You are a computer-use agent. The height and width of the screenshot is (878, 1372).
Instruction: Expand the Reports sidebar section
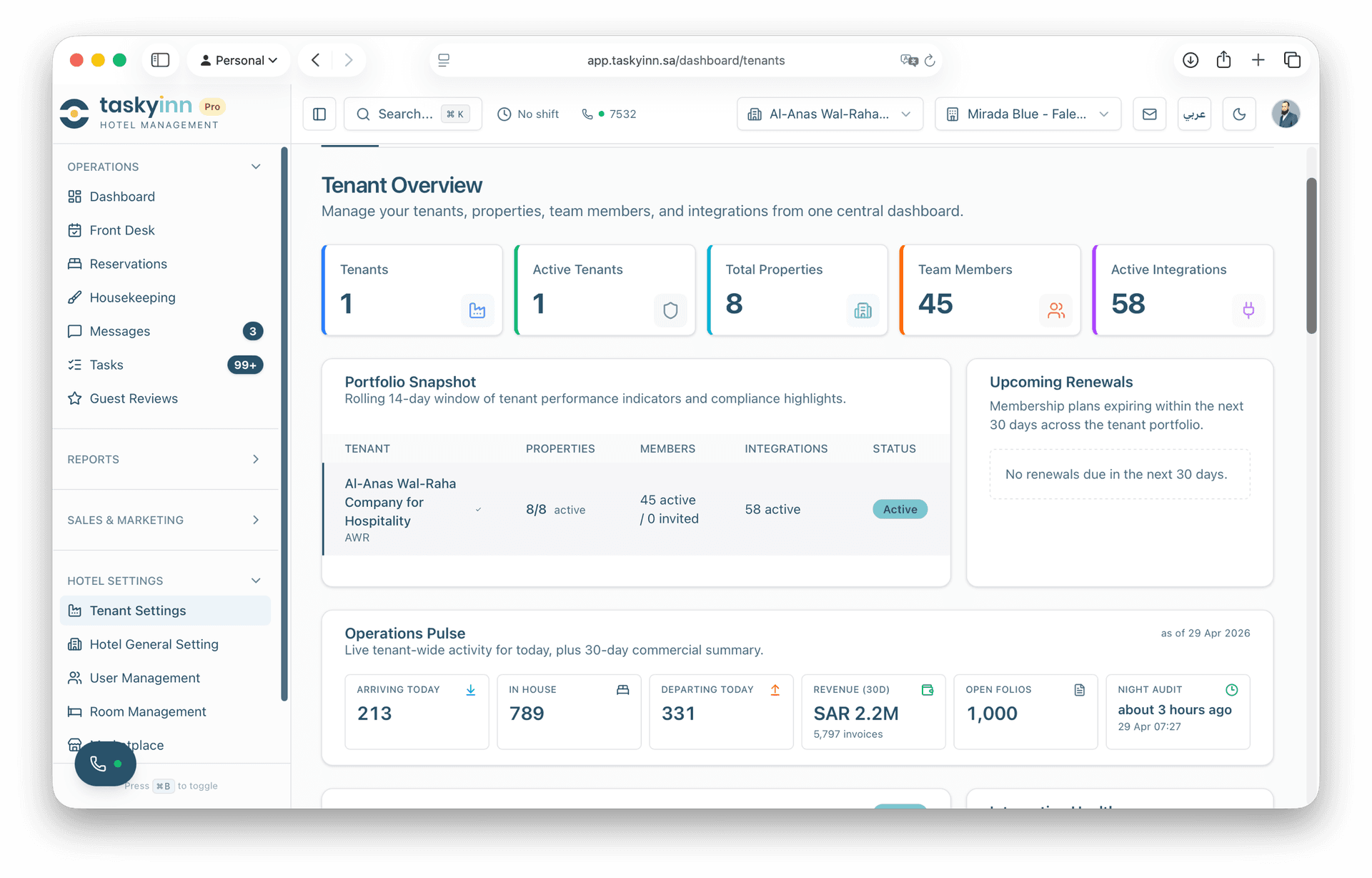coord(164,459)
